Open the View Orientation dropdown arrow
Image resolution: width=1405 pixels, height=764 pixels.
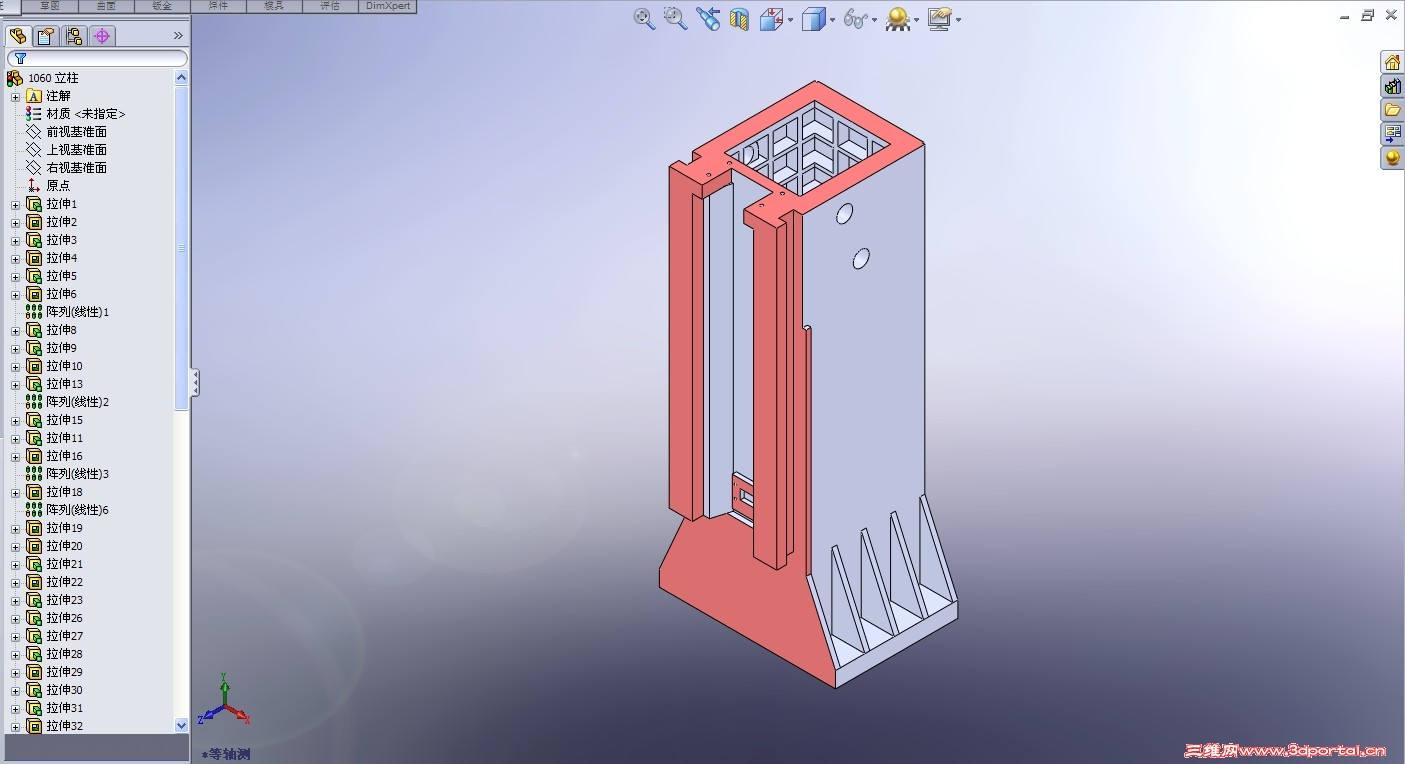(x=790, y=19)
